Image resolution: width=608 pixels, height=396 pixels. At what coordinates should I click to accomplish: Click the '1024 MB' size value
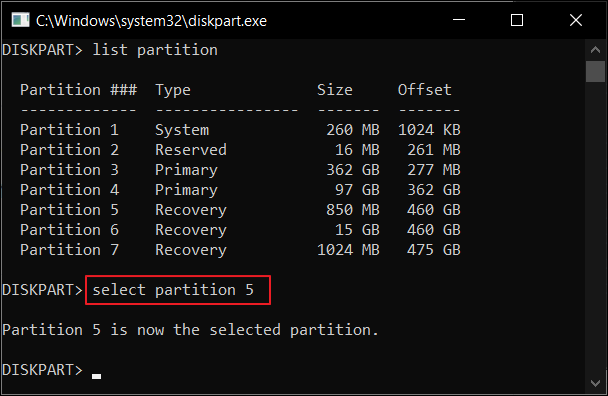[x=348, y=250]
